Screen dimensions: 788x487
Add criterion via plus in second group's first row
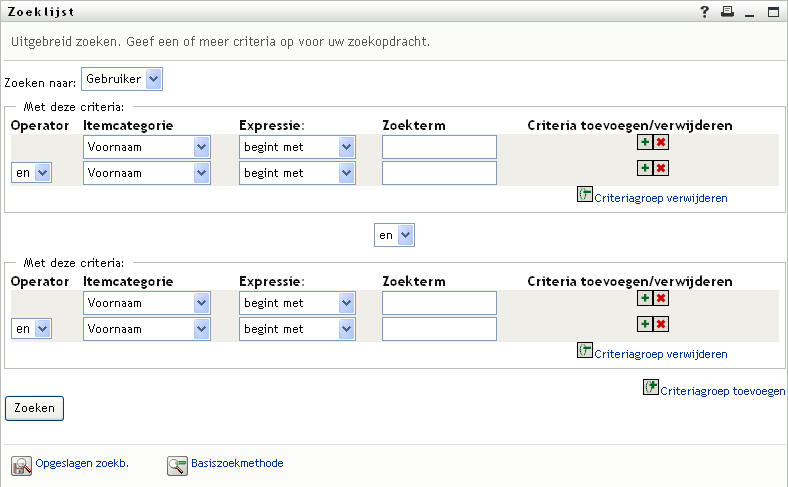click(645, 298)
